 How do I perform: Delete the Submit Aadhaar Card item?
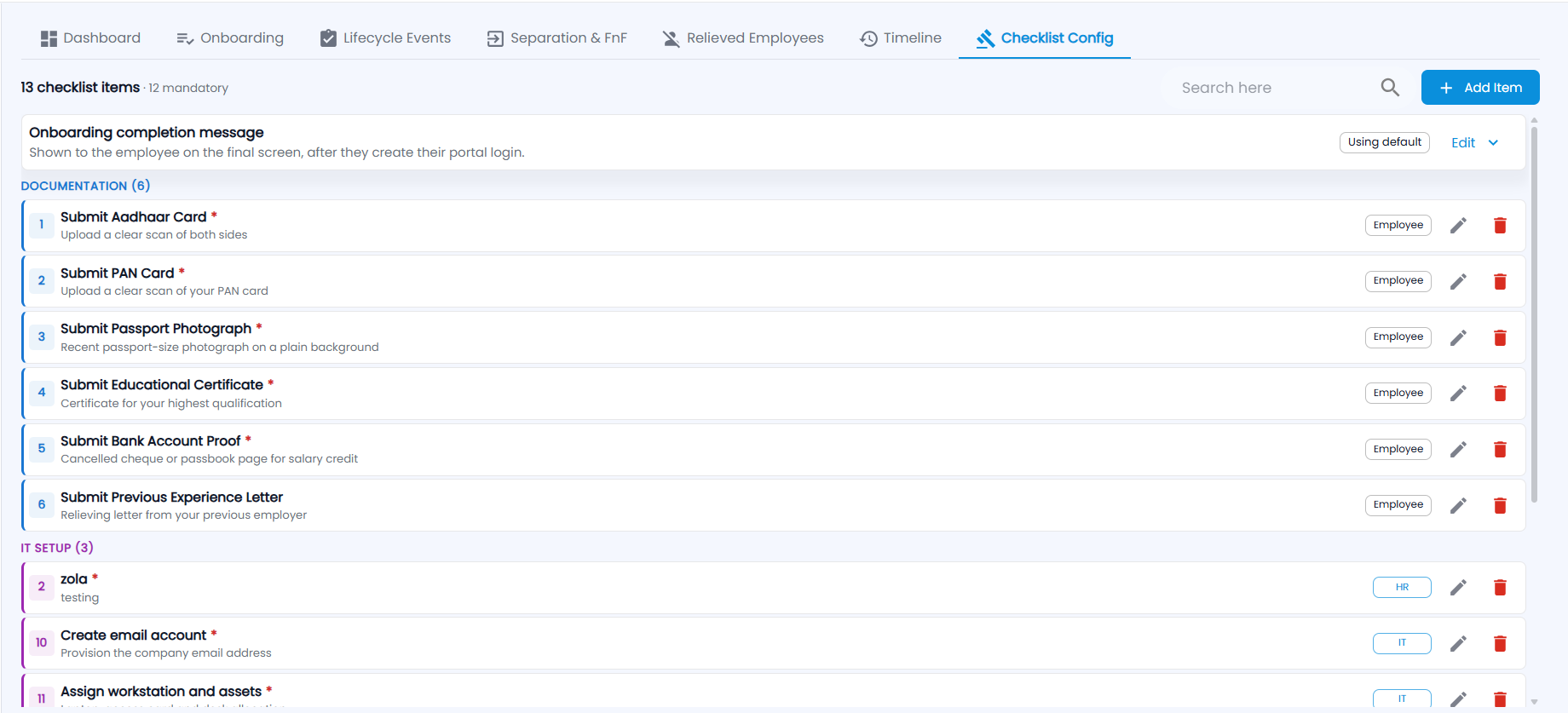1501,226
